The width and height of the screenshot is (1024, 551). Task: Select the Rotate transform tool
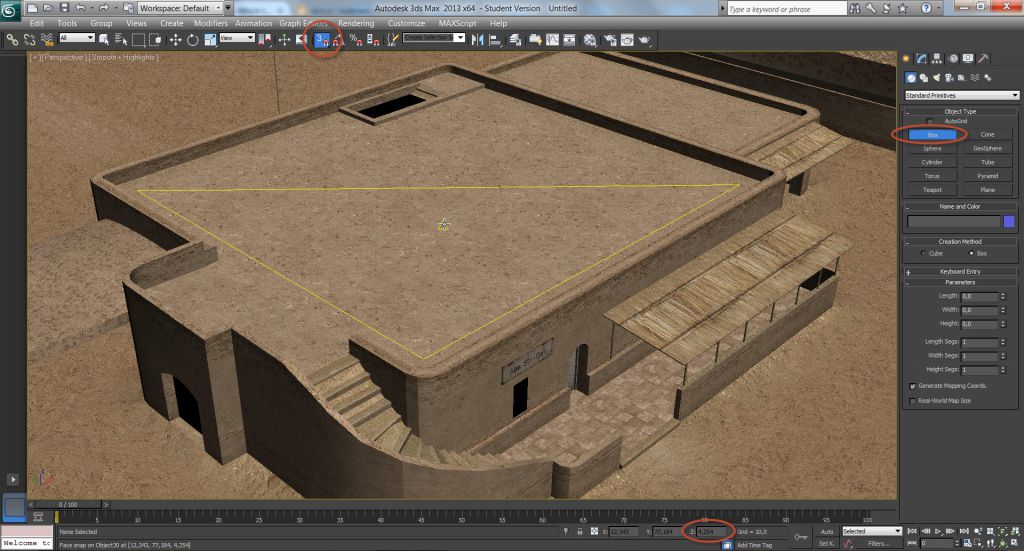tap(193, 40)
